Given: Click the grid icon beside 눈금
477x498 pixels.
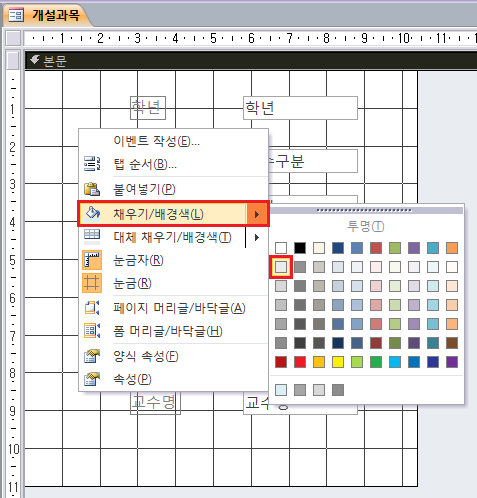Looking at the screenshot, I should [x=92, y=283].
